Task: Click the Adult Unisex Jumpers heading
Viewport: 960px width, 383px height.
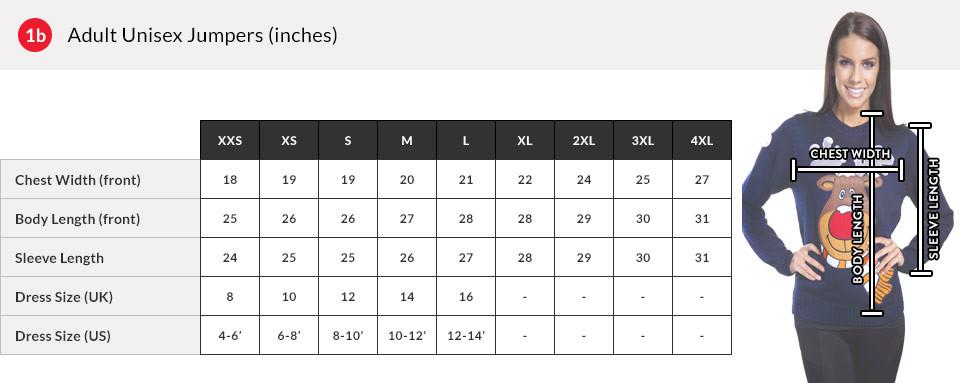Action: 203,35
